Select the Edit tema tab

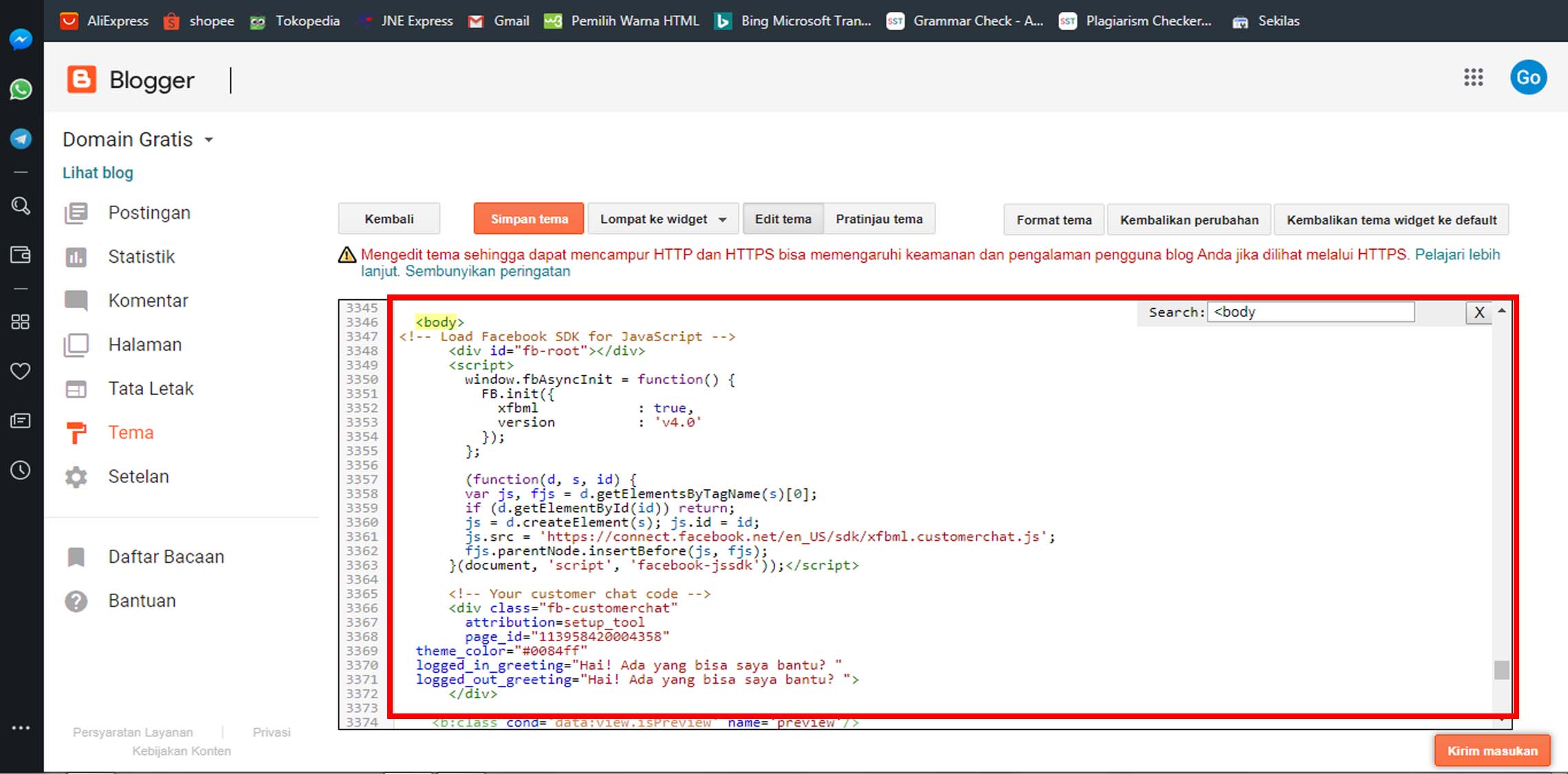coord(783,219)
